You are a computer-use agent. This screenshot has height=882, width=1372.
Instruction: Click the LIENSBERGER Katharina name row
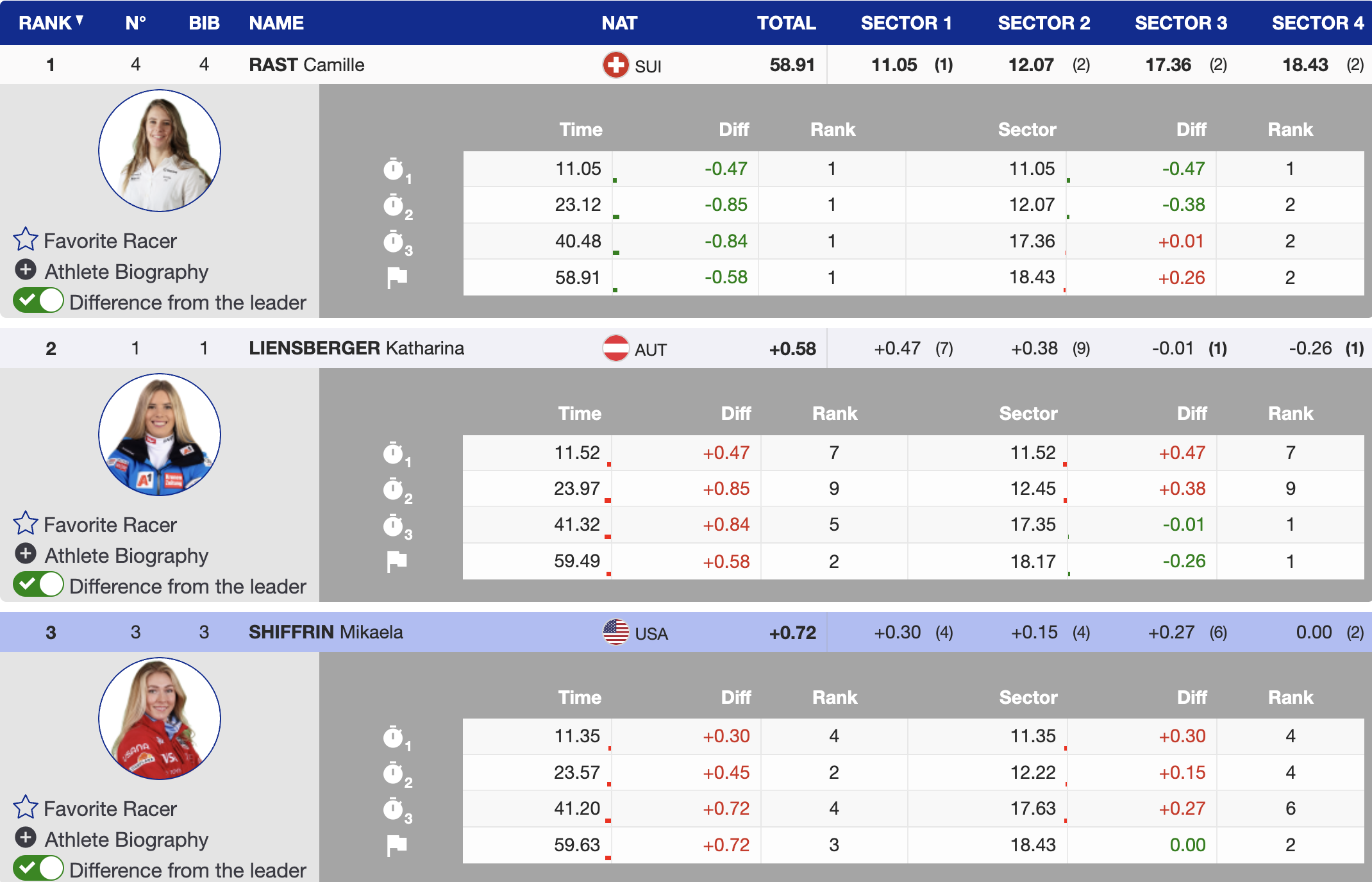coord(356,348)
